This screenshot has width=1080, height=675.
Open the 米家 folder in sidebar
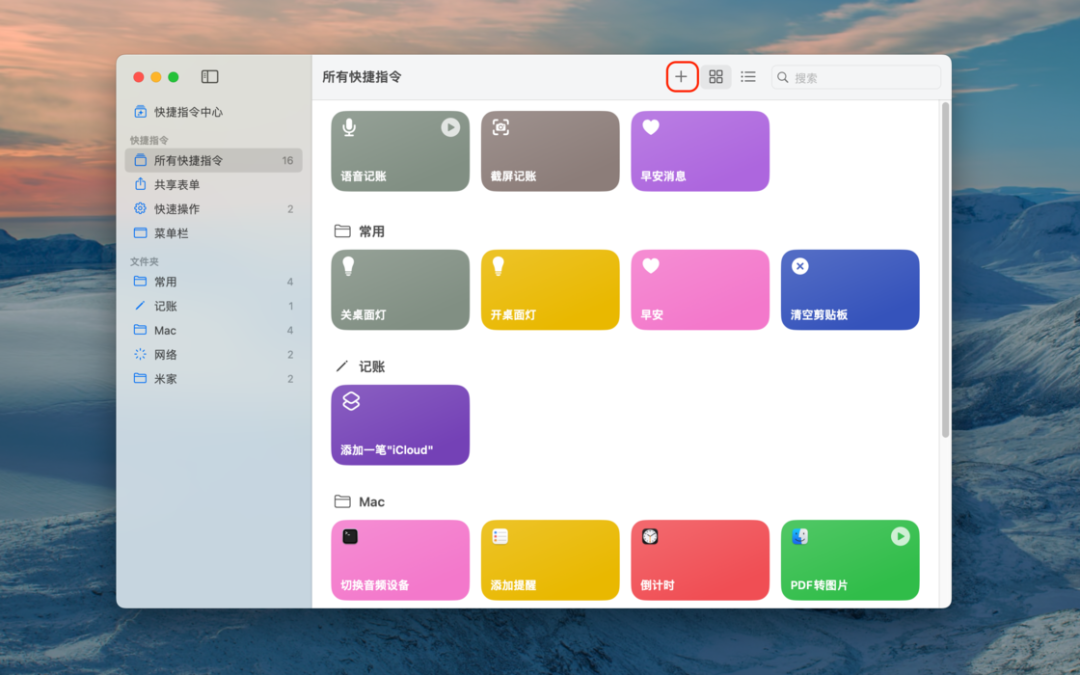click(x=214, y=379)
